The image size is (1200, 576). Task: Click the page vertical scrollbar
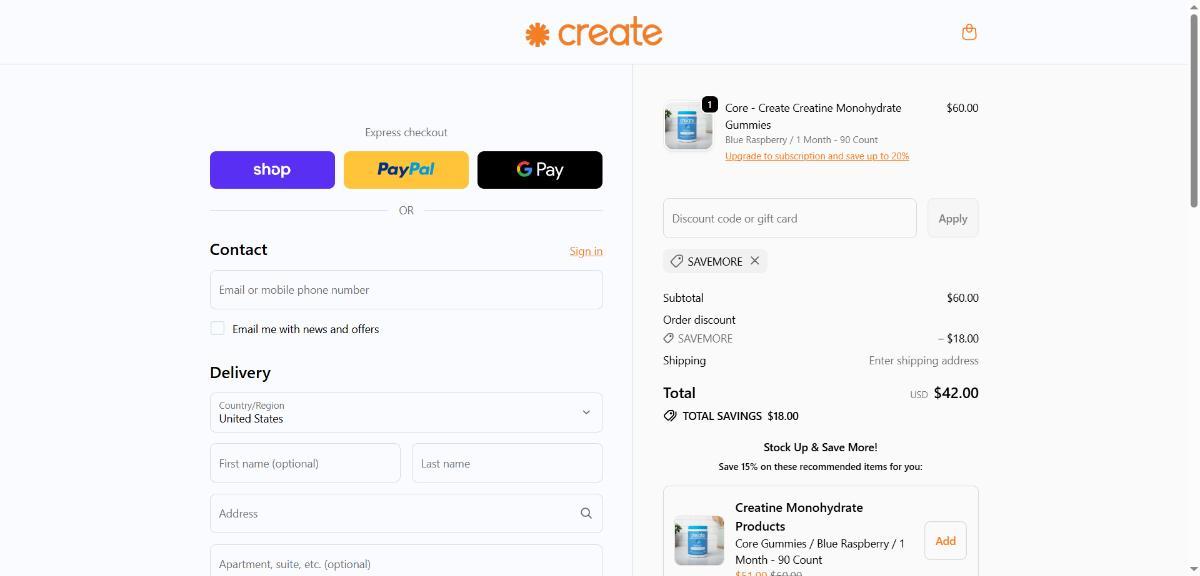(x=1193, y=110)
